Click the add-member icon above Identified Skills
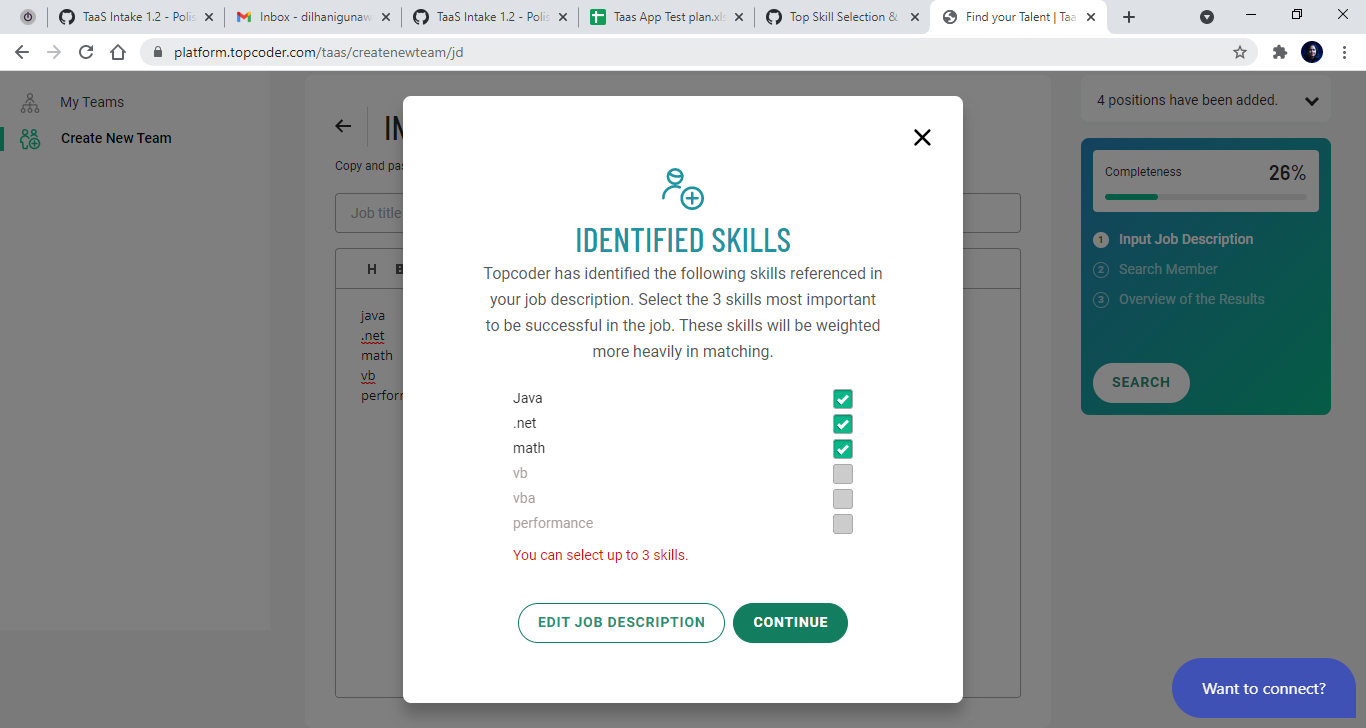The image size is (1366, 728). 683,189
